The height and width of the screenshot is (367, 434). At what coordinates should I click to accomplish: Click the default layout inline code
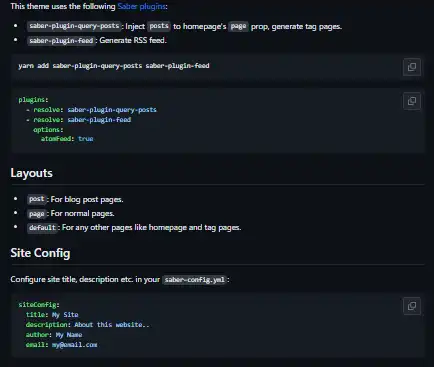(42, 228)
